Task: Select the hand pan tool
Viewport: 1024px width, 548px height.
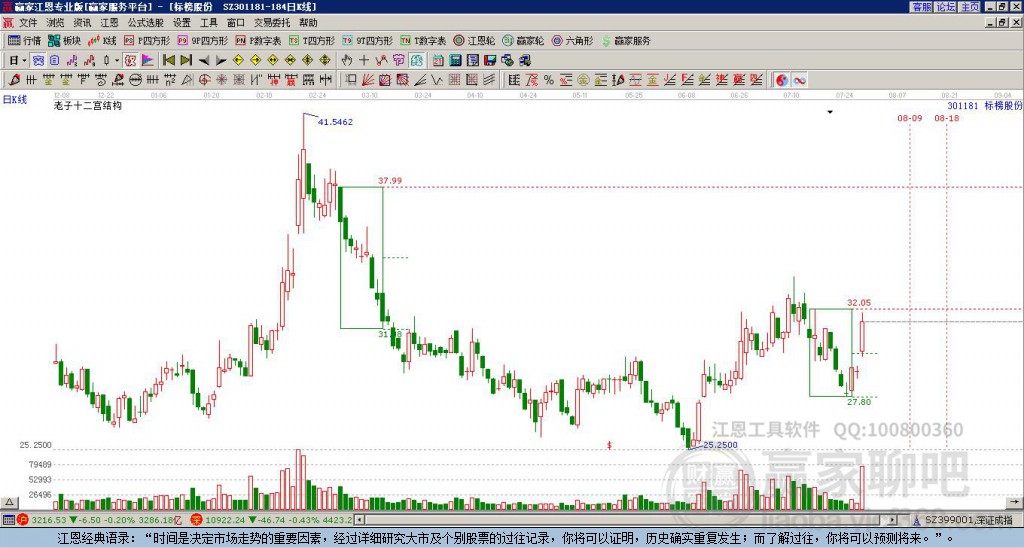Action: (347, 61)
